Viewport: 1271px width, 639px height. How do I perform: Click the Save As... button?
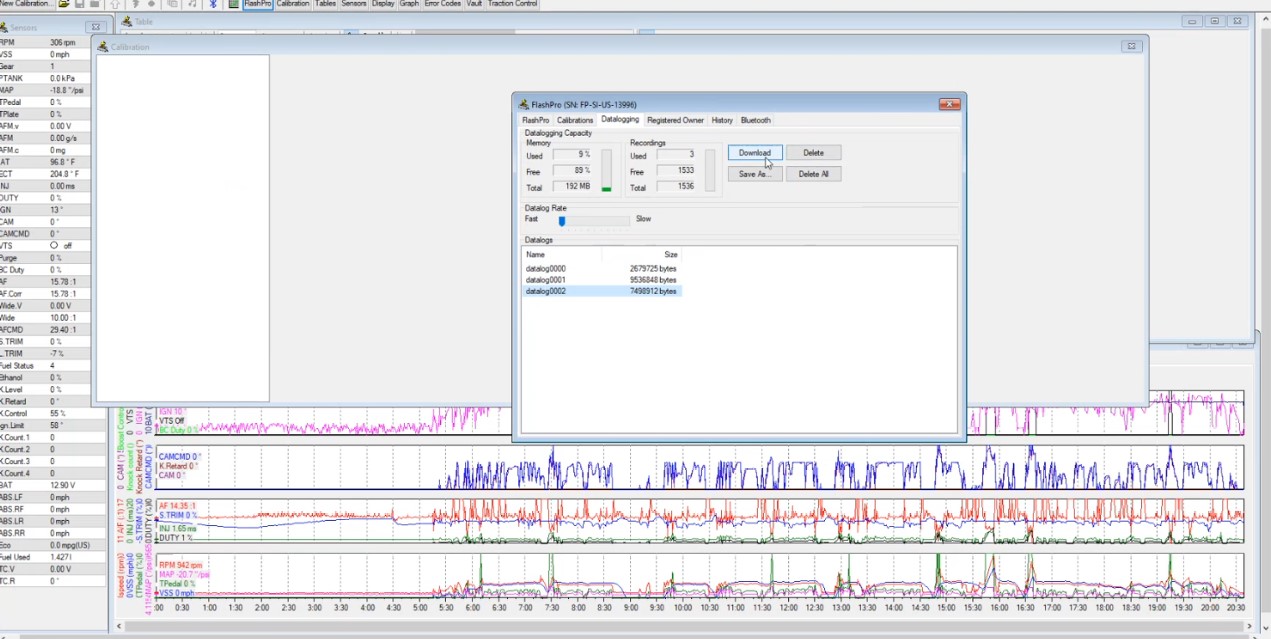(755, 174)
